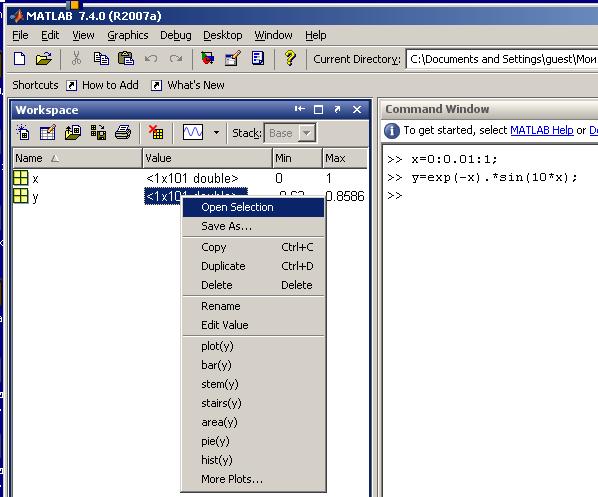The width and height of the screenshot is (598, 497).
Task: Click the yellow Help question mark icon
Action: point(290,59)
